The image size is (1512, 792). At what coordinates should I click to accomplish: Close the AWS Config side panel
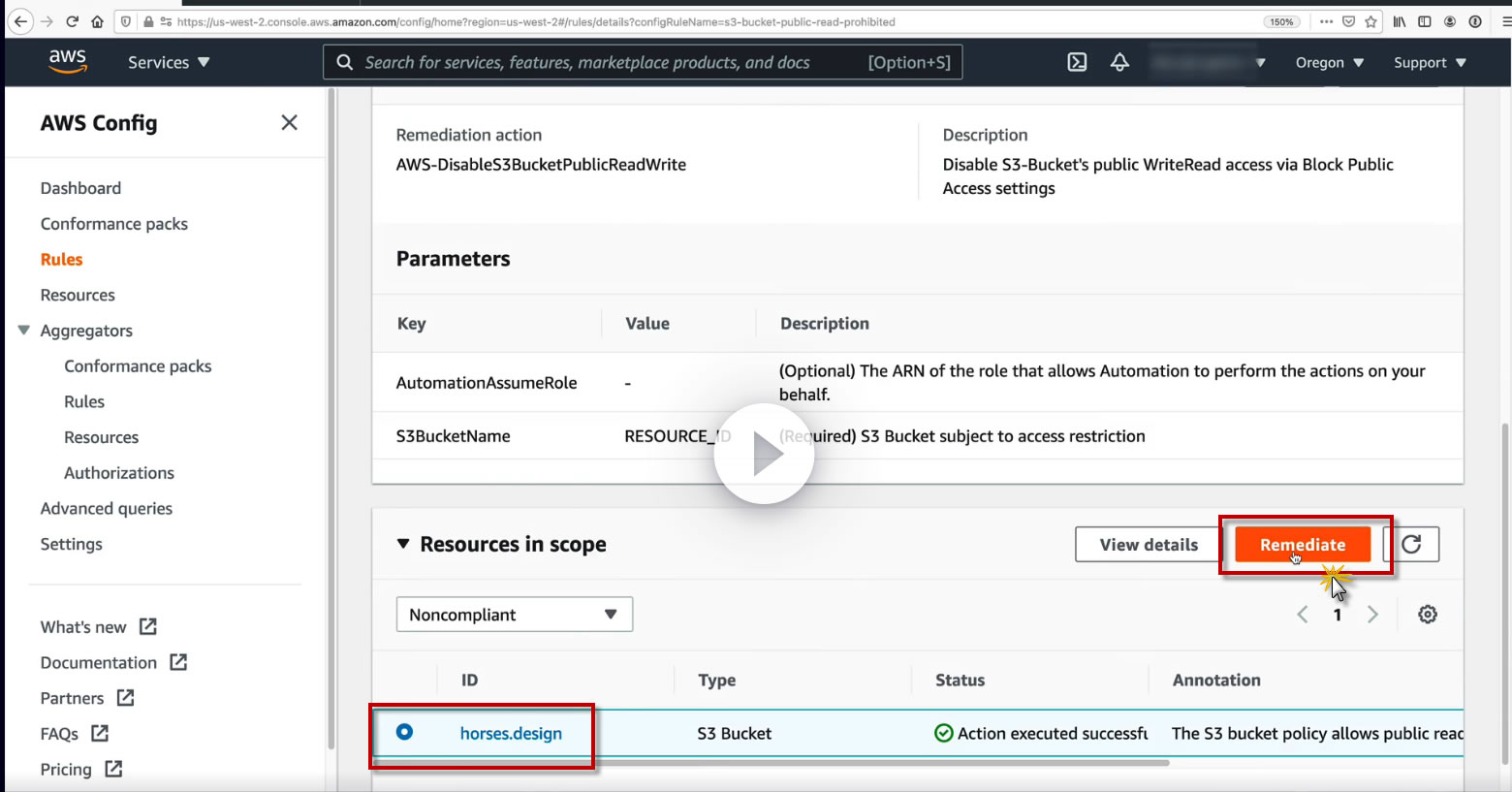point(289,123)
